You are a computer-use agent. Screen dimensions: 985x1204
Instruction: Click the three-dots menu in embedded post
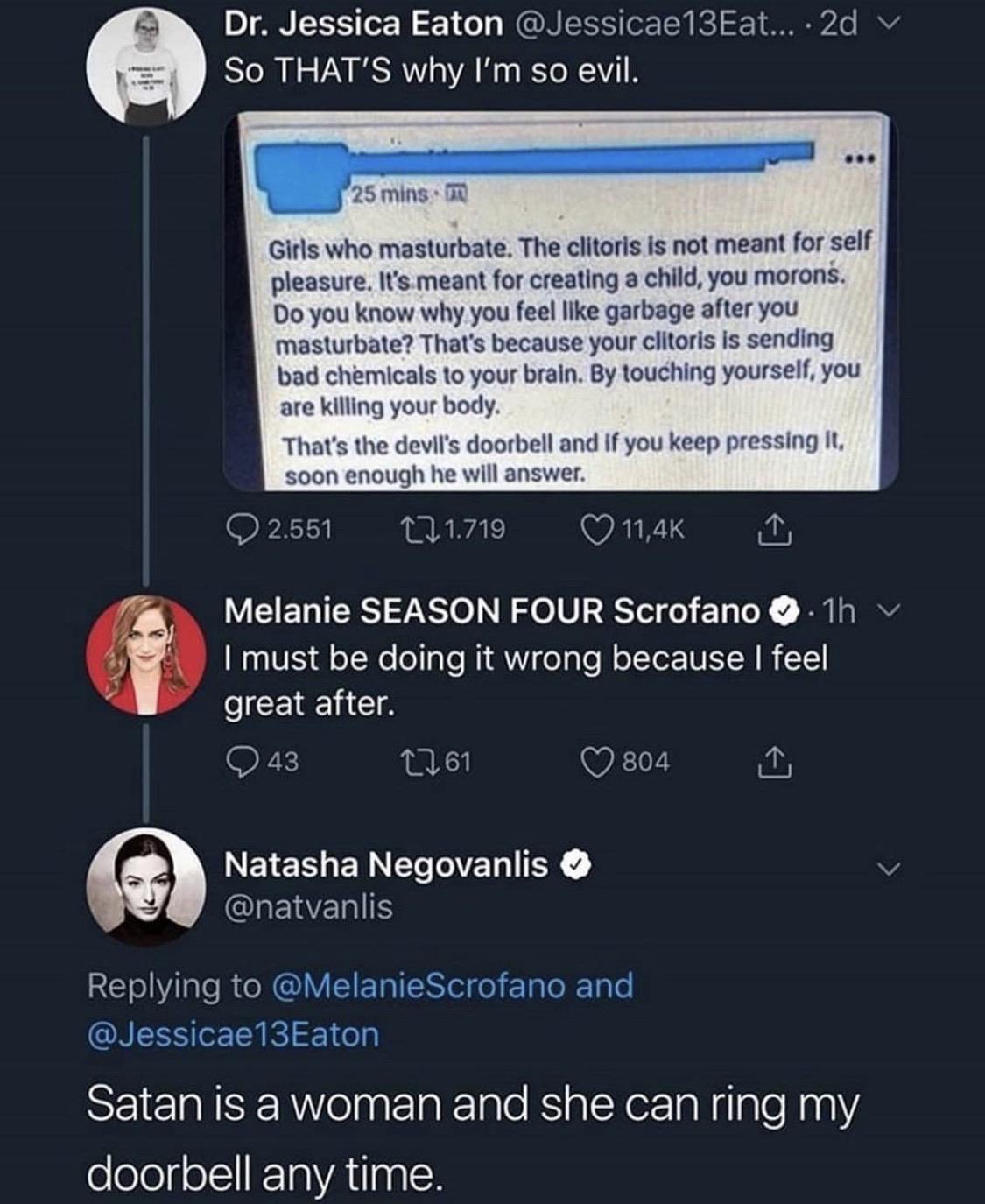pyautogui.click(x=859, y=160)
